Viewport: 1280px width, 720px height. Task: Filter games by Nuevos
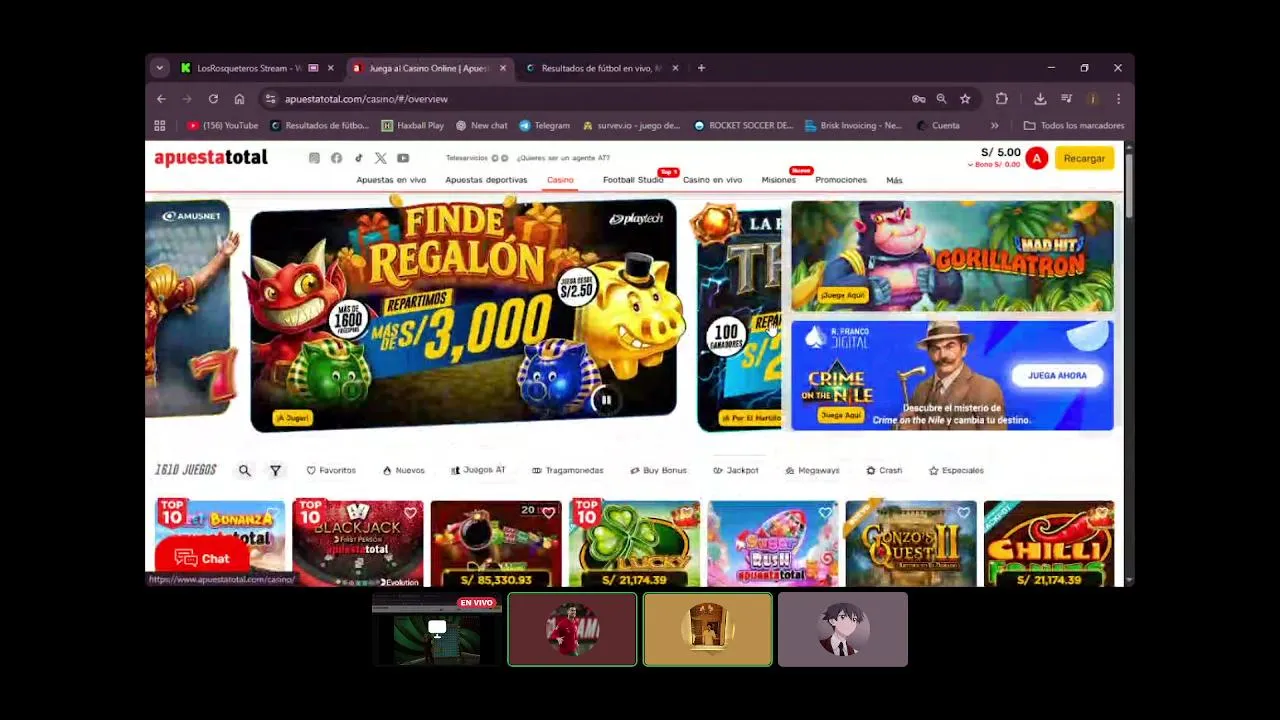(404, 470)
